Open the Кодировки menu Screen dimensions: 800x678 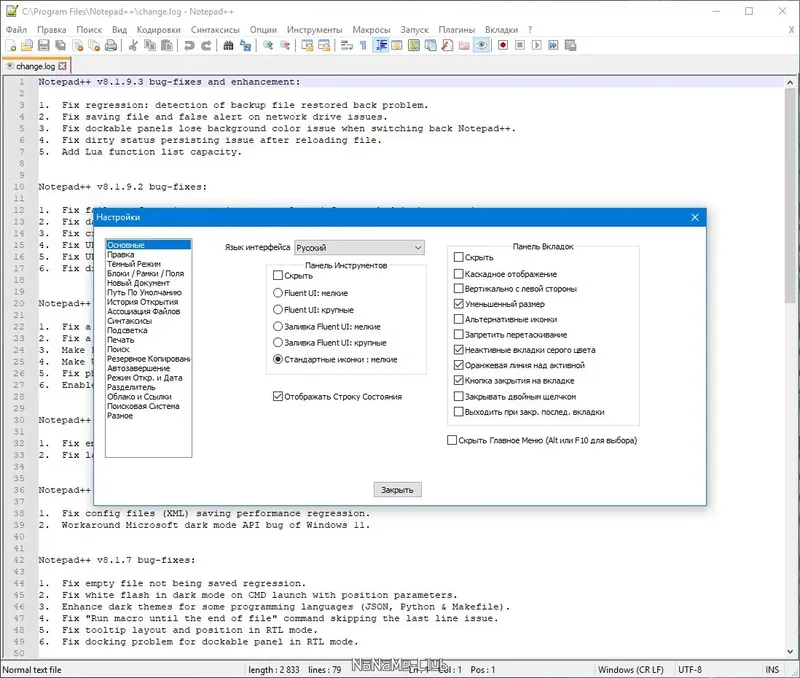point(159,30)
